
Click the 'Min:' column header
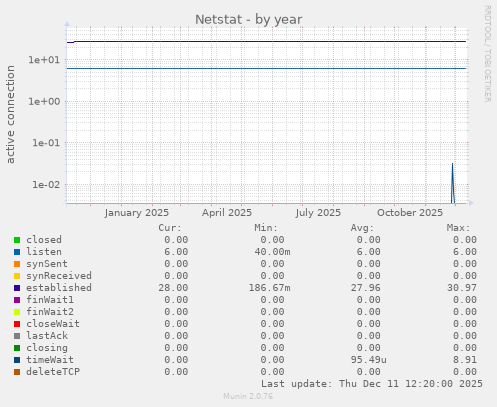click(x=266, y=228)
